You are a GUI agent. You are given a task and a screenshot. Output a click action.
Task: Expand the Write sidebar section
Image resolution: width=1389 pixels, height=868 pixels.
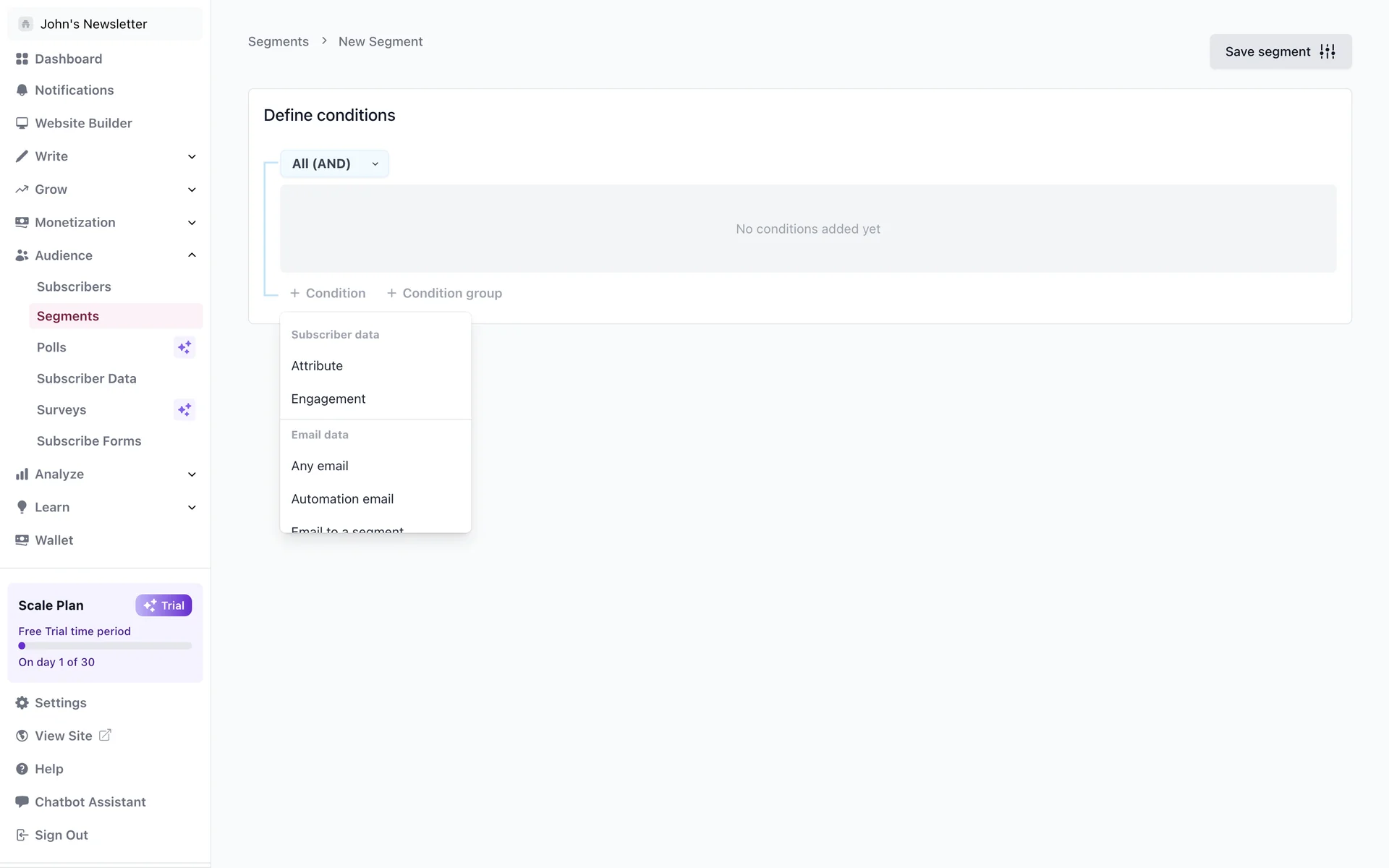click(x=192, y=156)
